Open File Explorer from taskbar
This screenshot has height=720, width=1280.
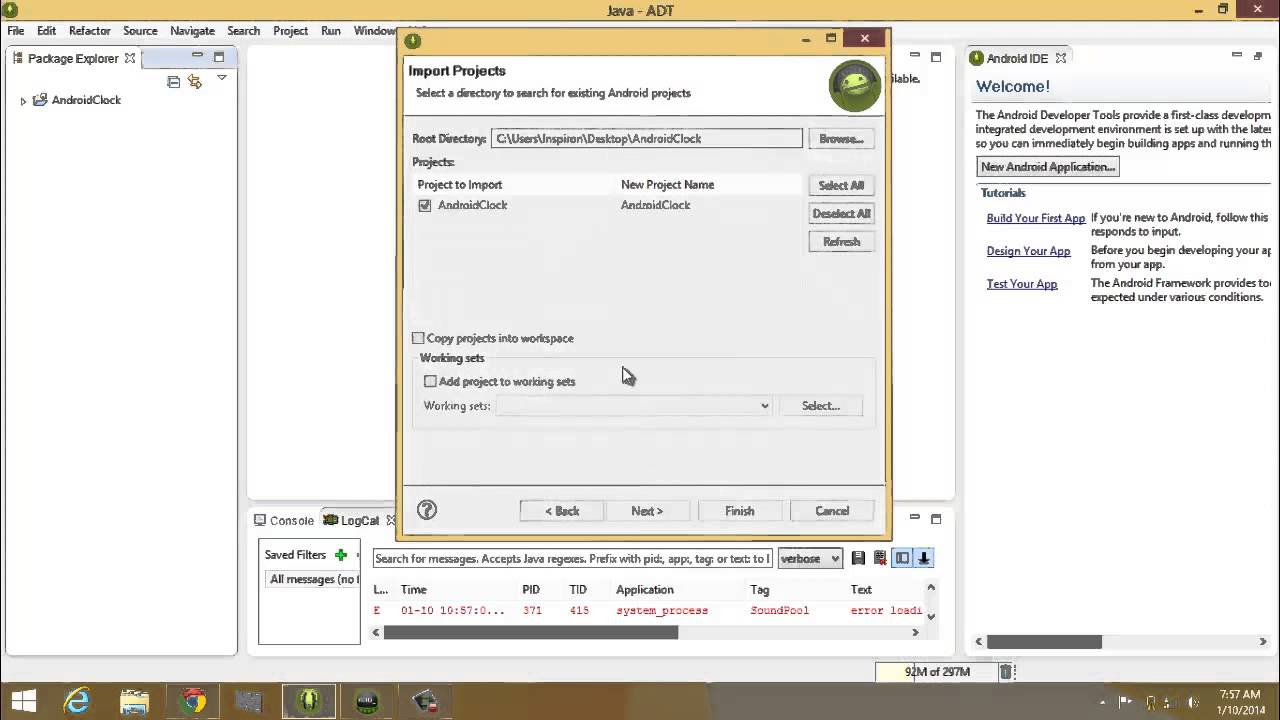pos(135,701)
